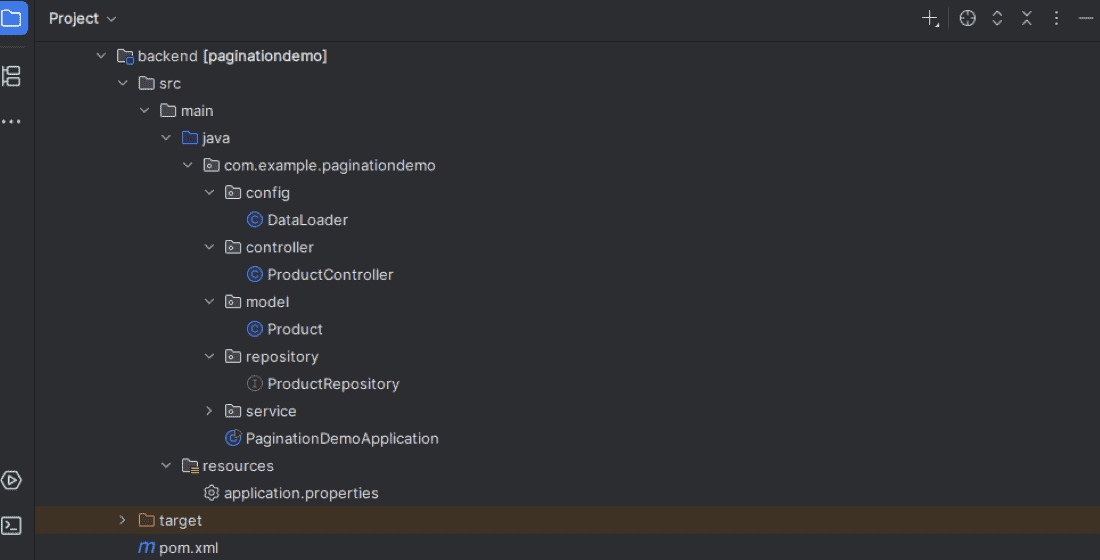The height and width of the screenshot is (560, 1100).
Task: Click the Collapse All arrows icon
Action: [1026, 19]
